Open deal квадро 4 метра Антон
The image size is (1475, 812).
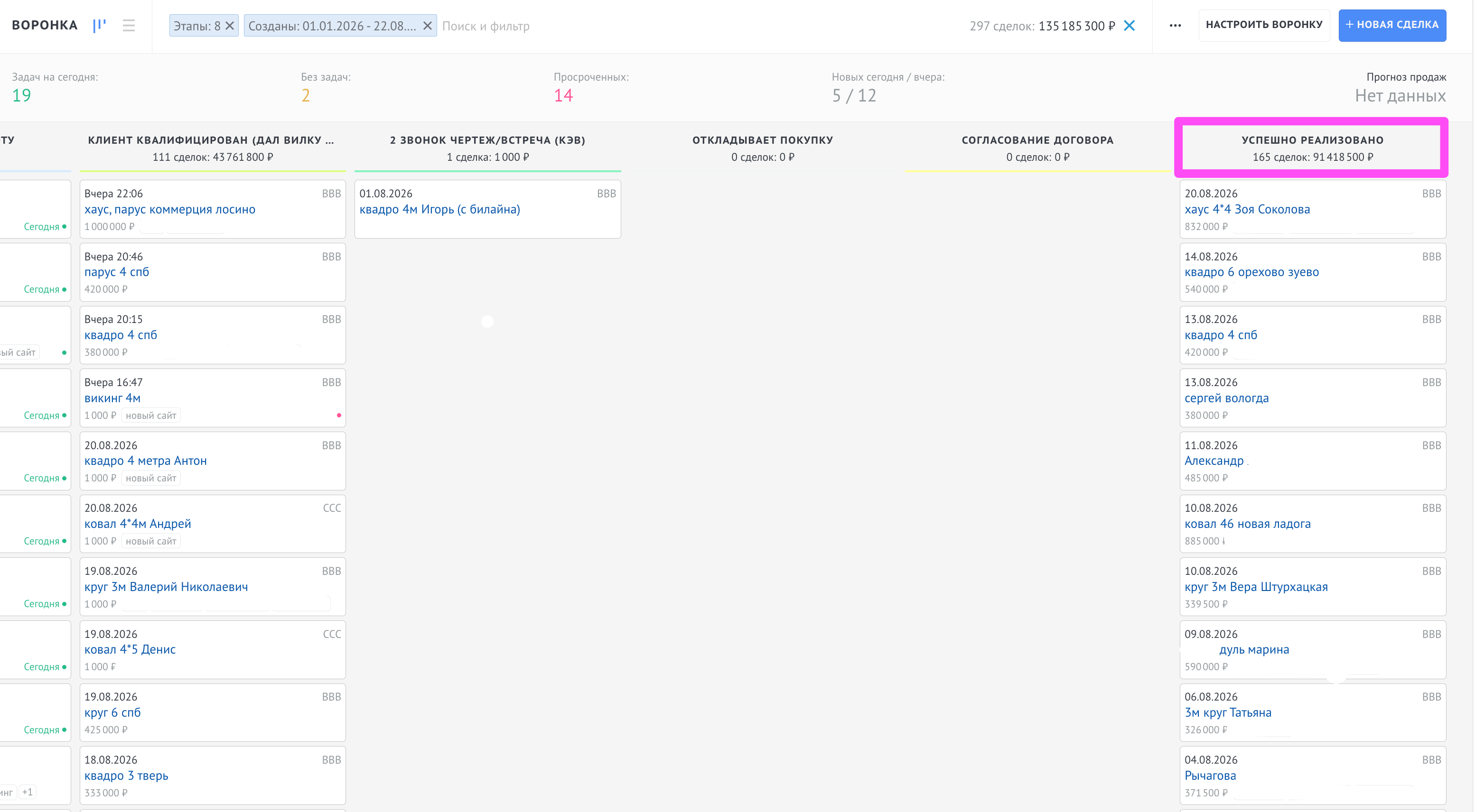pyautogui.click(x=145, y=461)
